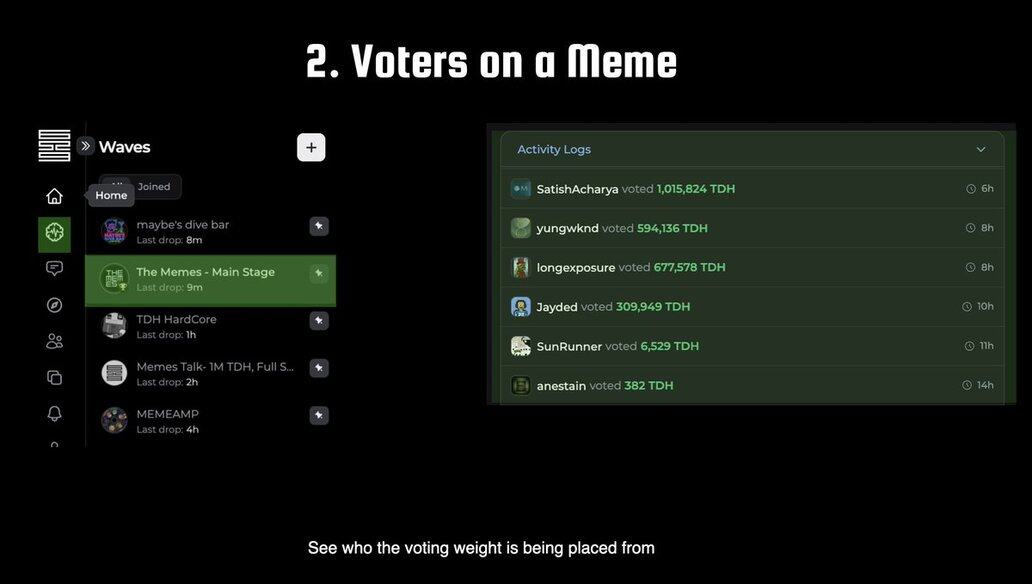Collapse the Activity Logs chevron
This screenshot has height=584, width=1032.
[x=981, y=150]
